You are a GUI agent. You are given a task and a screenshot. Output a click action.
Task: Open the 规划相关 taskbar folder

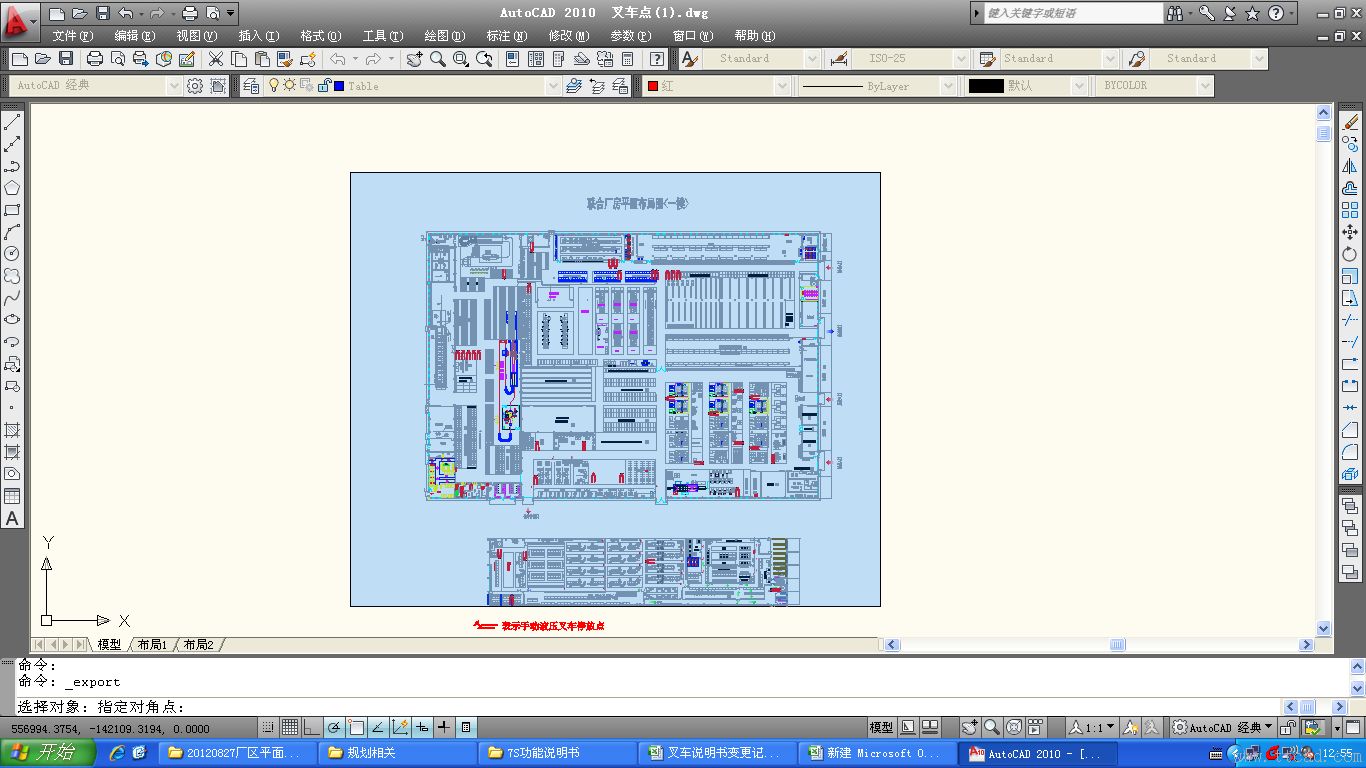[x=398, y=753]
